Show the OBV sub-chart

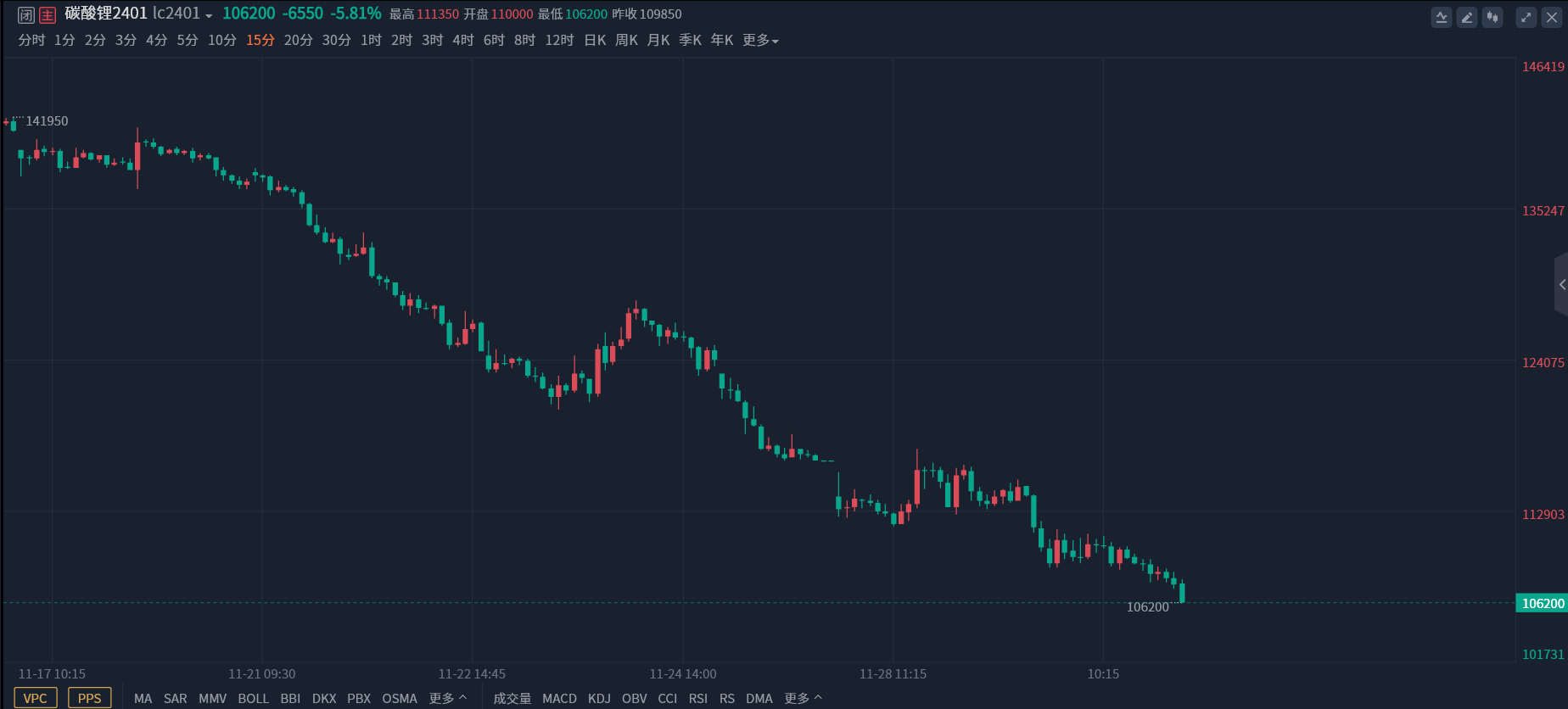tap(634, 698)
